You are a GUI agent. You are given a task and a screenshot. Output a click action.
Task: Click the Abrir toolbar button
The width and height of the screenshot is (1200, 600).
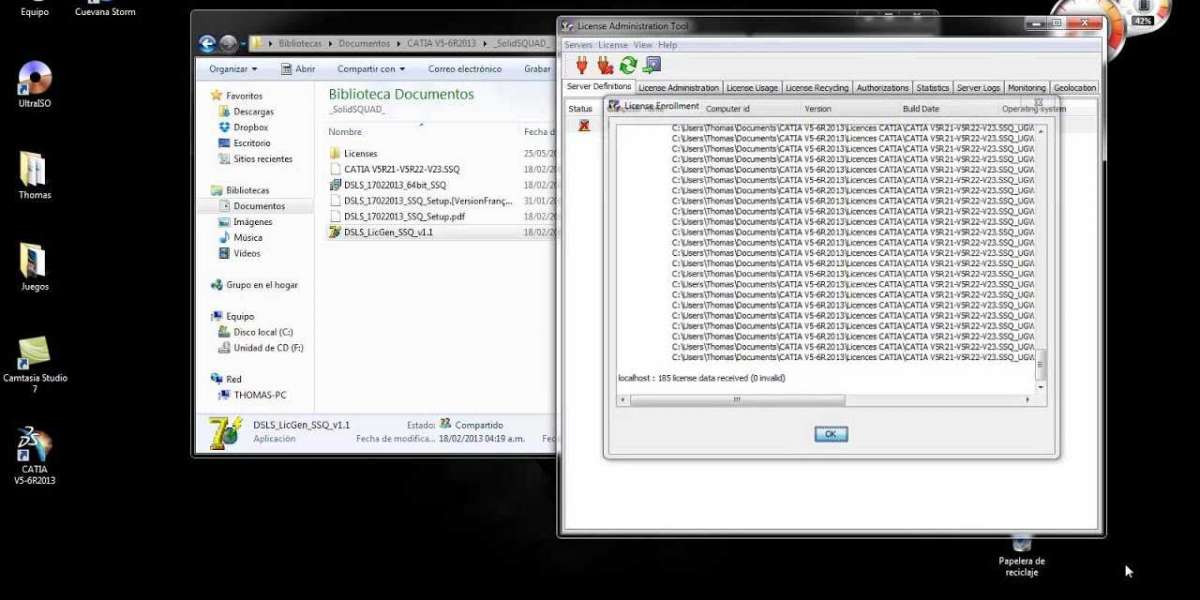click(298, 69)
